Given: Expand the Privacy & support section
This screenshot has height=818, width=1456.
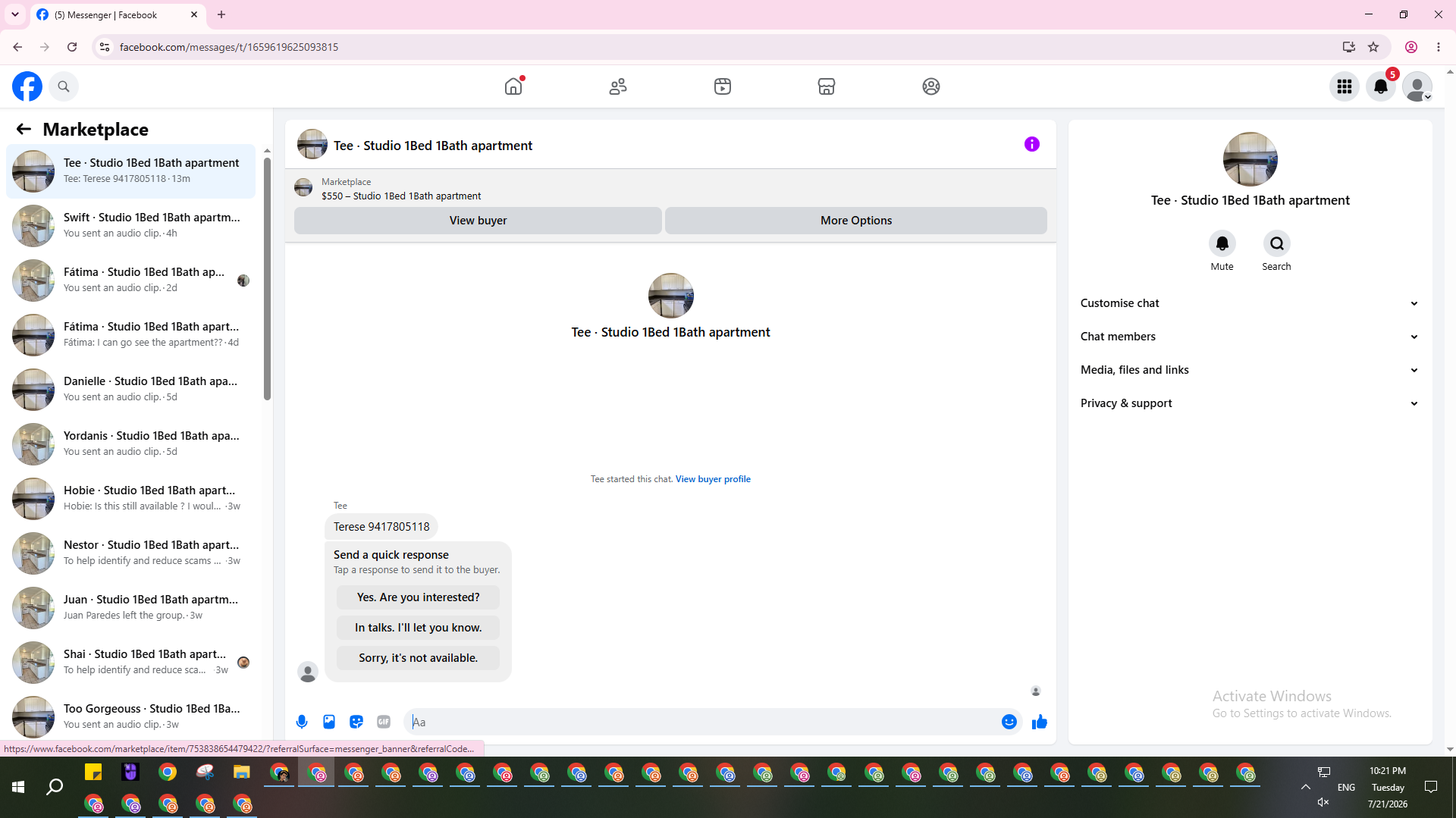Looking at the screenshot, I should click(1250, 403).
